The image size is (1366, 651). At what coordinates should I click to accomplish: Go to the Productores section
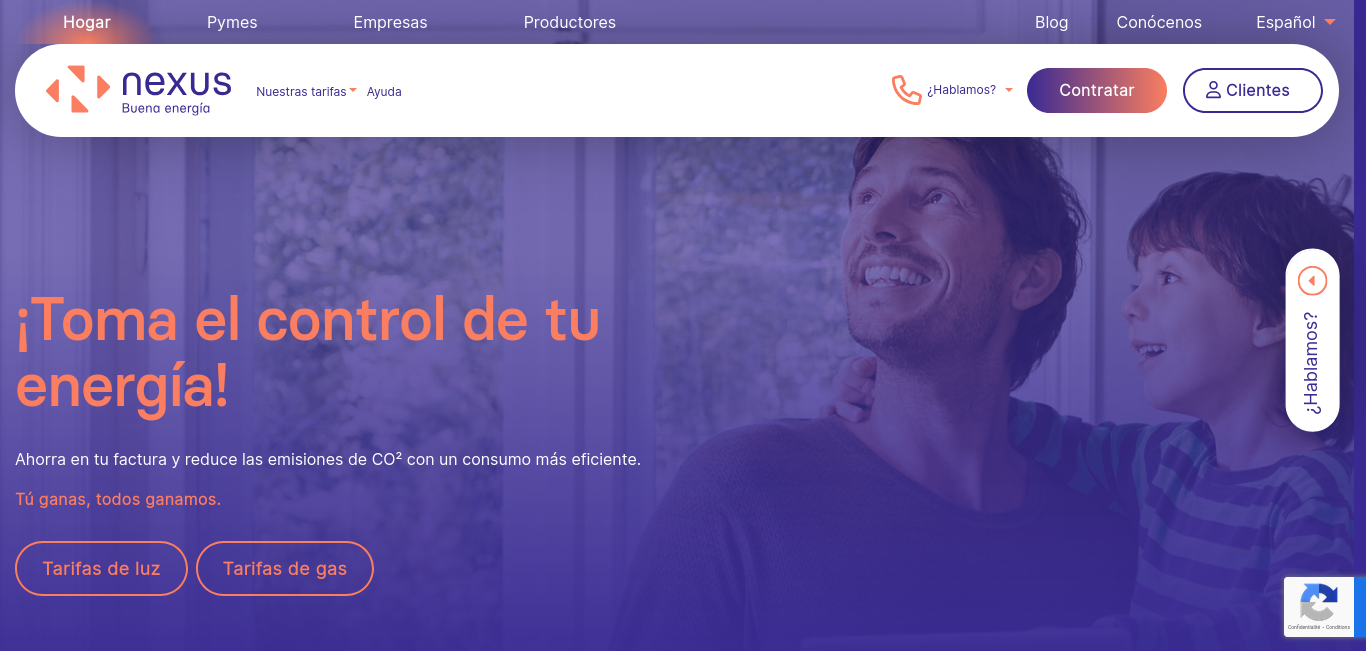tap(570, 22)
